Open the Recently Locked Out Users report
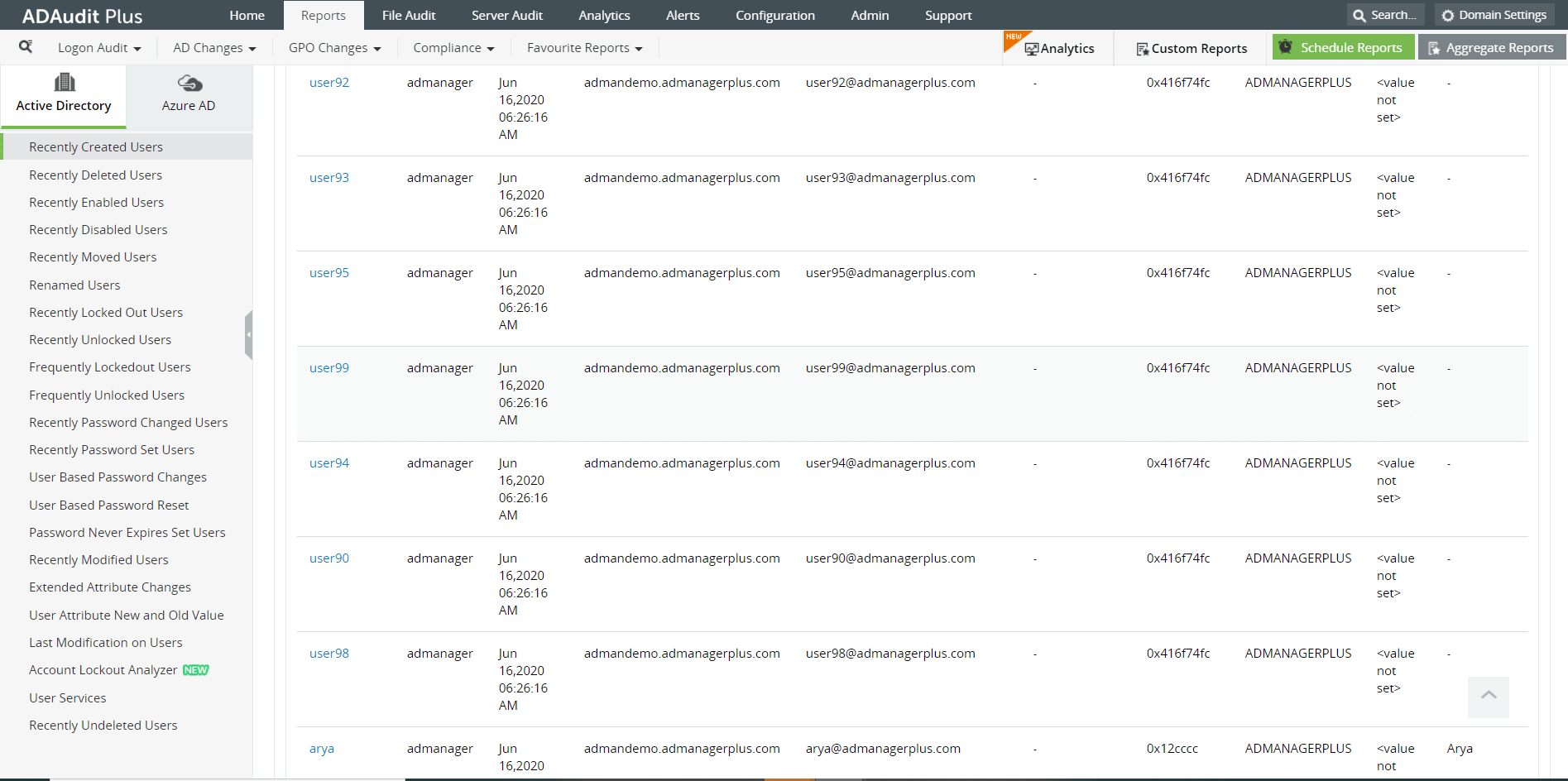Viewport: 1568px width, 781px height. (106, 312)
